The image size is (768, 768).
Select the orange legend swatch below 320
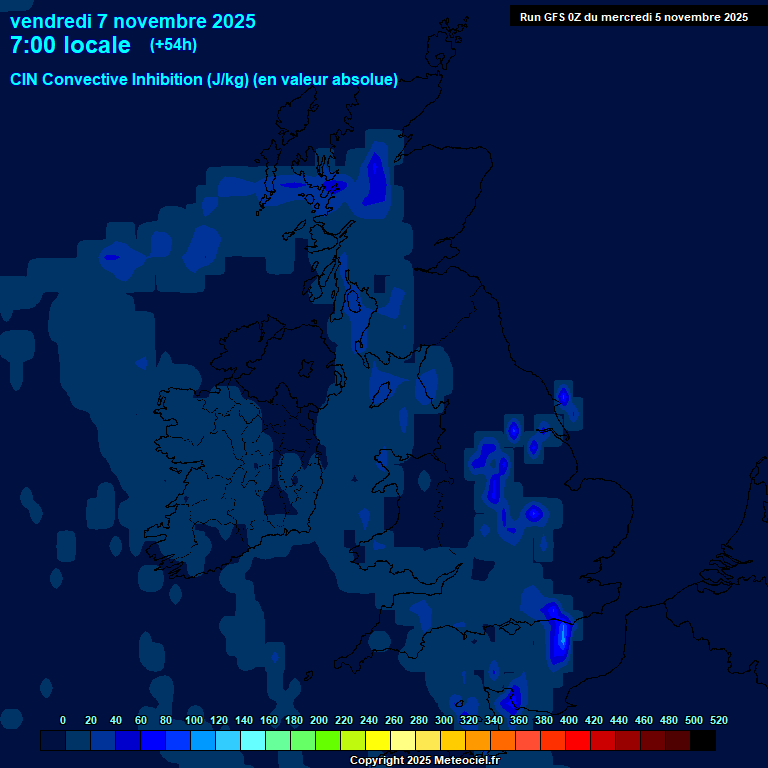coord(478,741)
